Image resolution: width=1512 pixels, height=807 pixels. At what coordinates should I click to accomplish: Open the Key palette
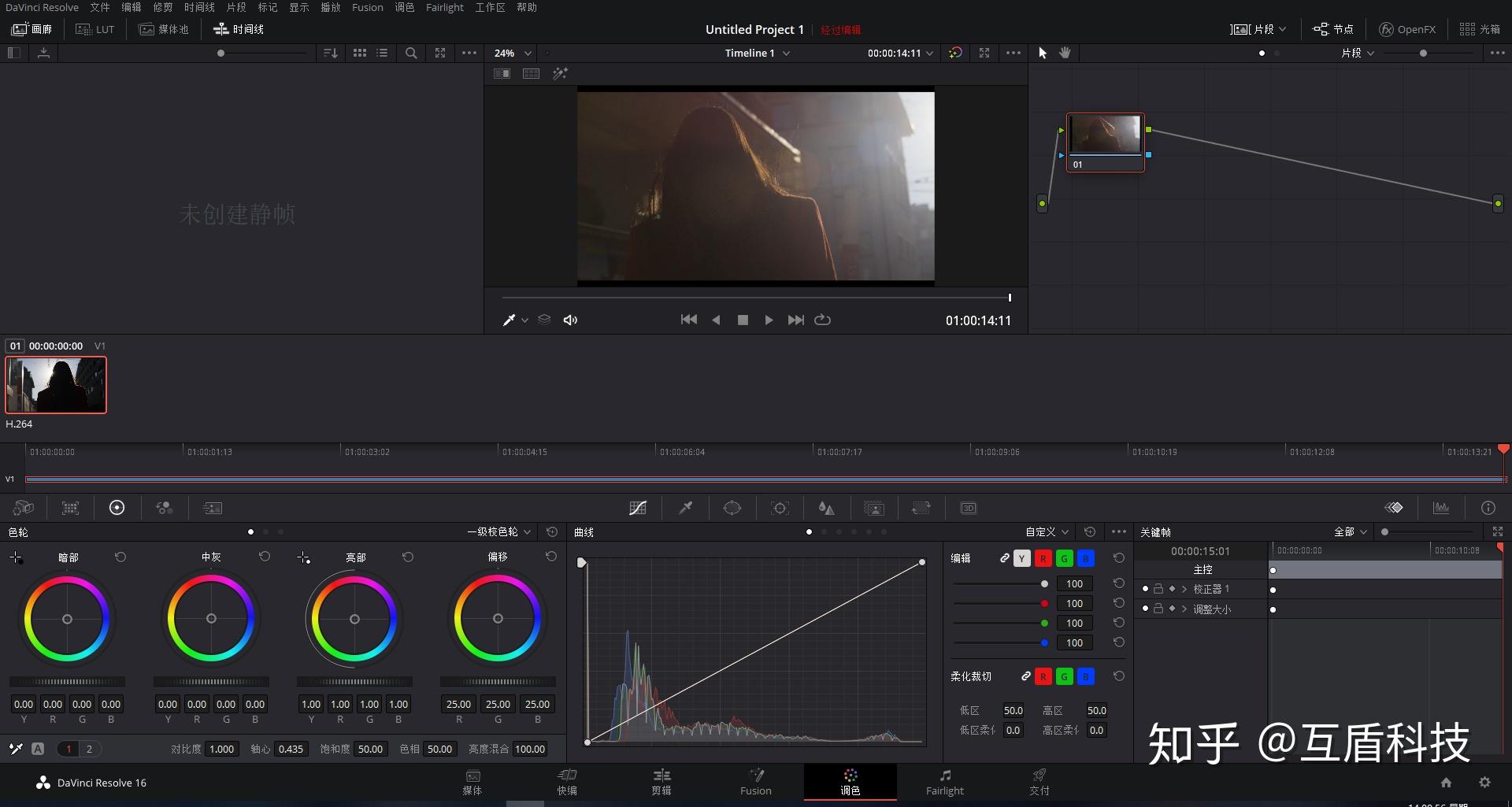(874, 508)
